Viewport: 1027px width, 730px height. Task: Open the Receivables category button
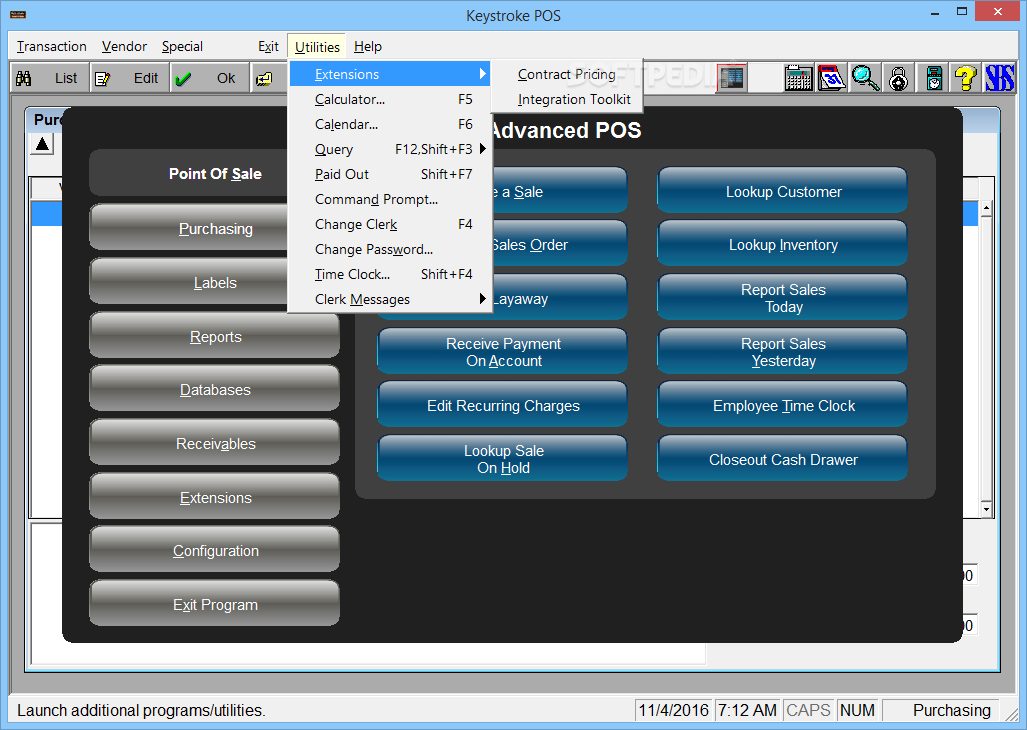coord(215,444)
